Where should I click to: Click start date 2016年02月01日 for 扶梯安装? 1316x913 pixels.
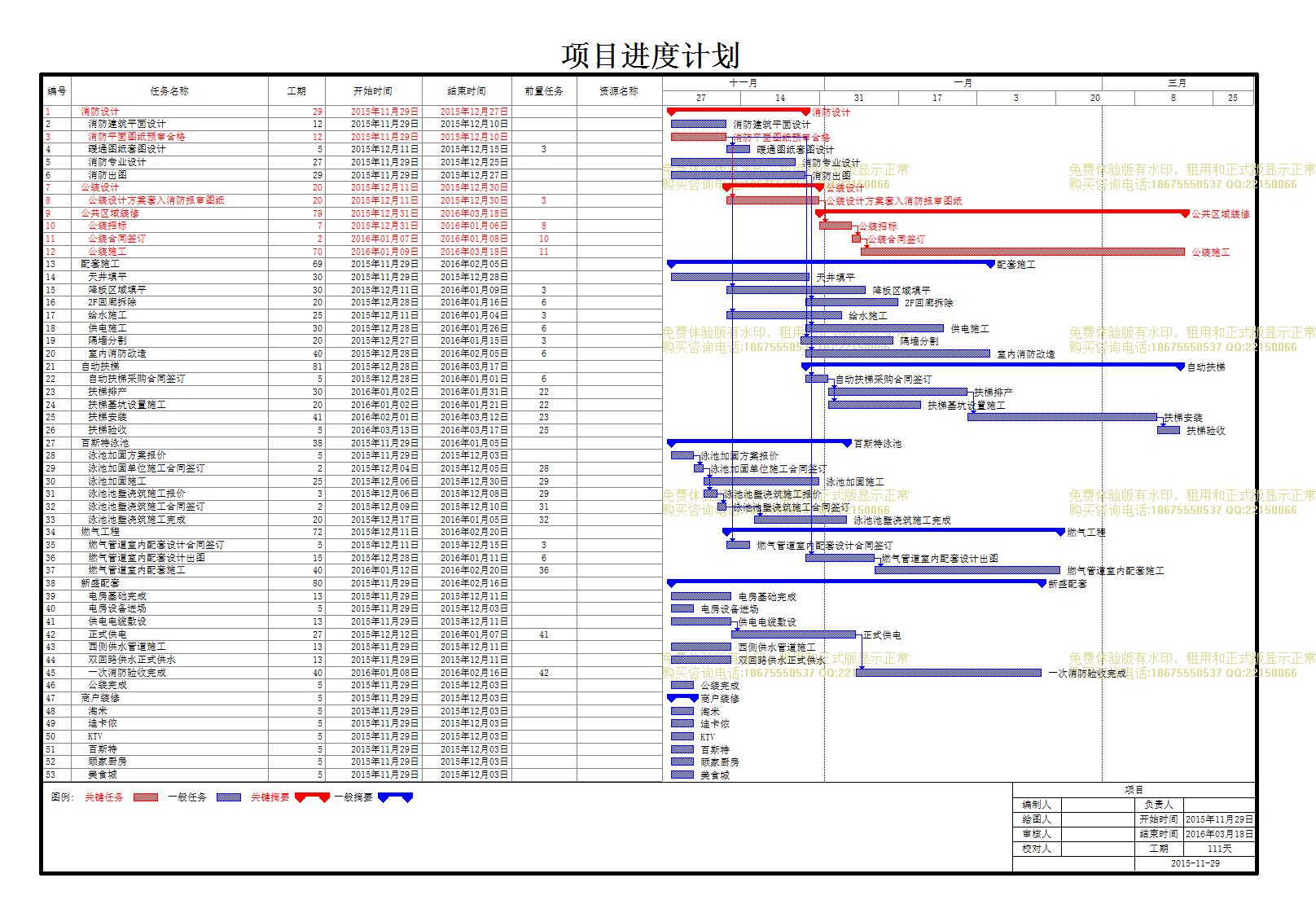[384, 417]
